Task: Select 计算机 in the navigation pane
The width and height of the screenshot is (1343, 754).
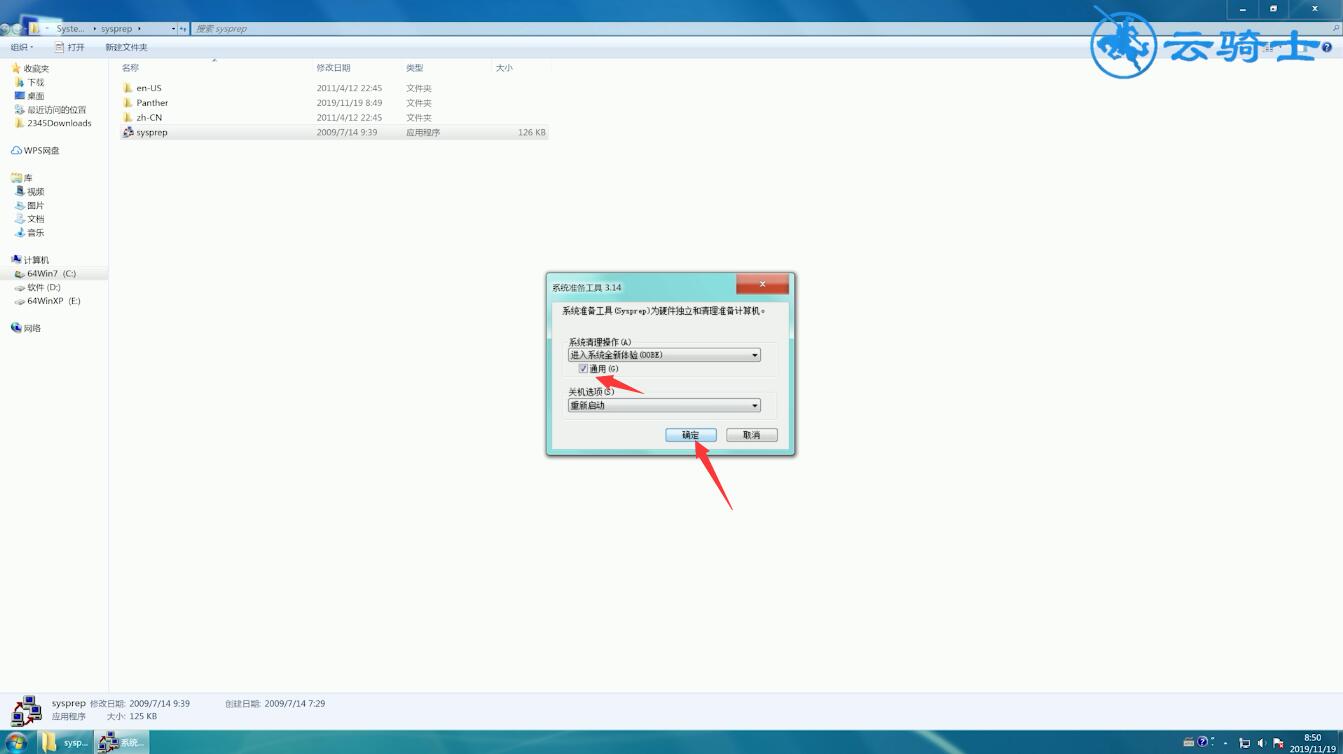Action: click(x=36, y=260)
